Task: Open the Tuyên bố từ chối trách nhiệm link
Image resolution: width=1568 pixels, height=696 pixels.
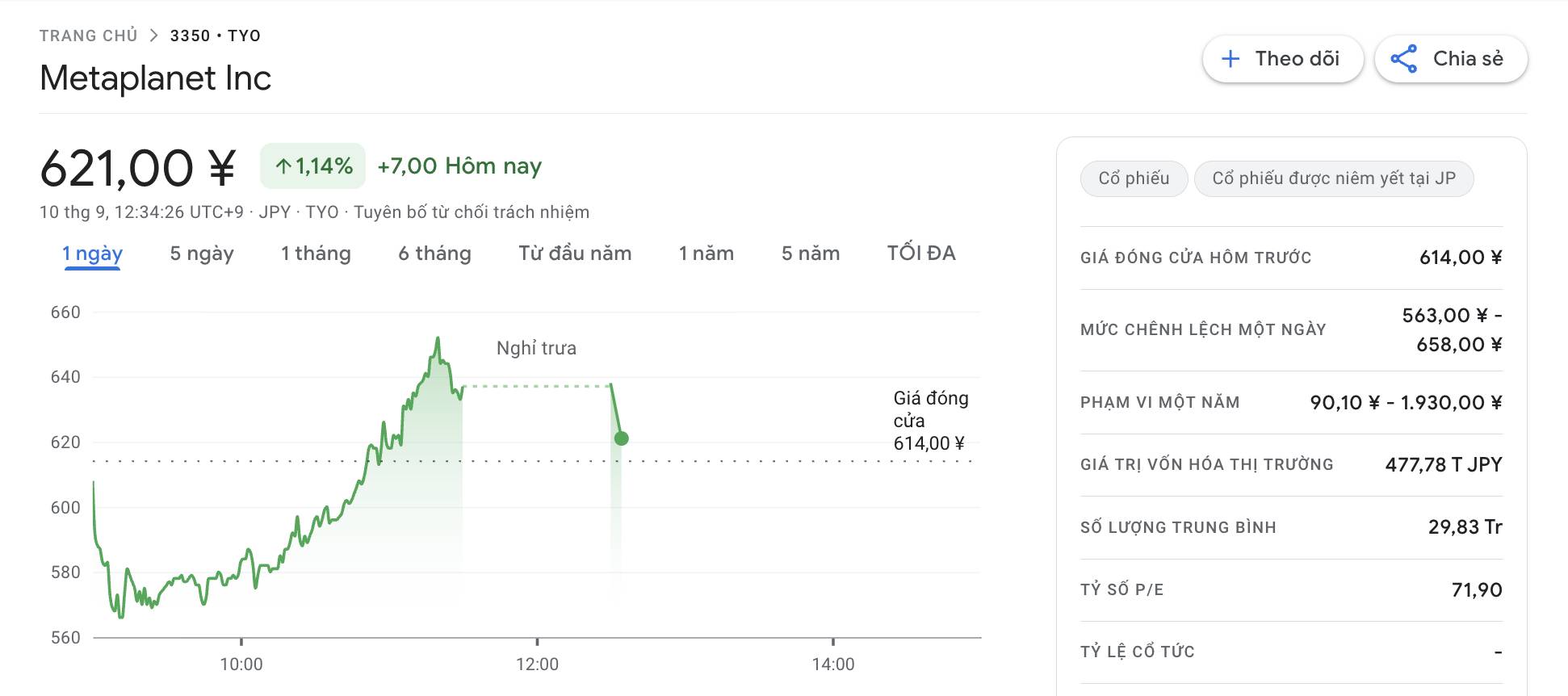Action: click(x=472, y=212)
